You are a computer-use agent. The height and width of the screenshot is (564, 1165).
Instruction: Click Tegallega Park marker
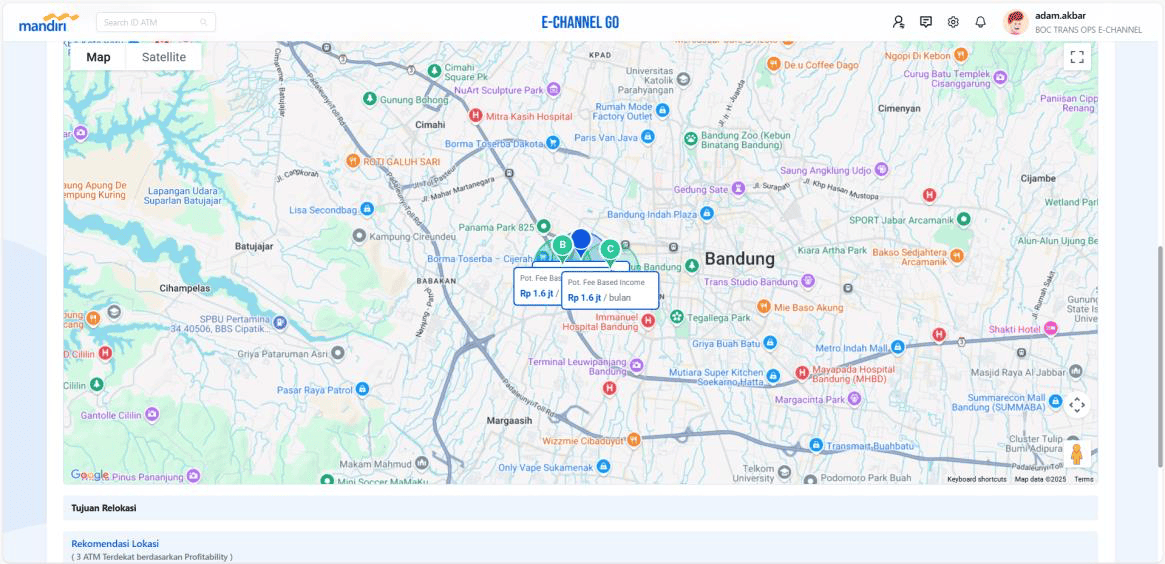click(677, 317)
